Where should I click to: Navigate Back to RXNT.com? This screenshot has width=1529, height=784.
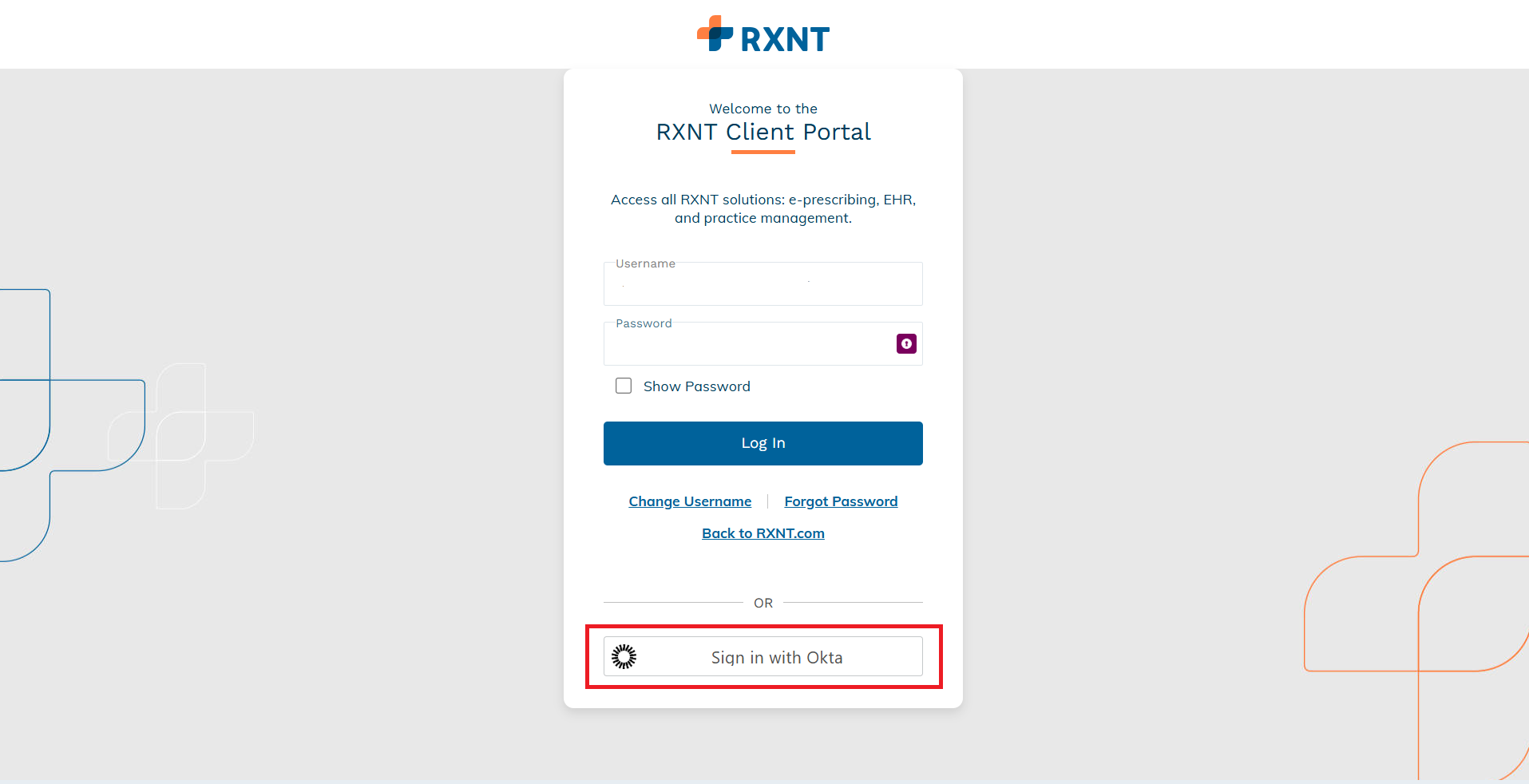pos(763,533)
